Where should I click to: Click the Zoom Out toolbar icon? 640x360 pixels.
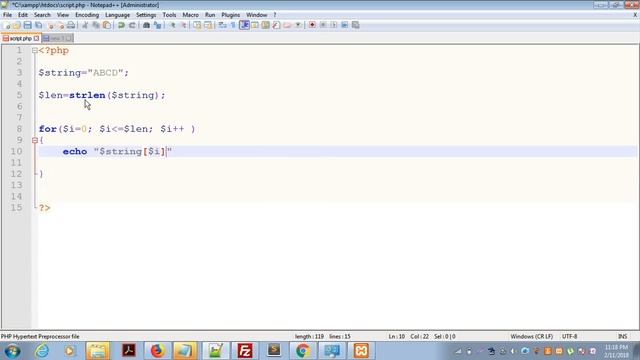pyautogui.click(x=184, y=25)
